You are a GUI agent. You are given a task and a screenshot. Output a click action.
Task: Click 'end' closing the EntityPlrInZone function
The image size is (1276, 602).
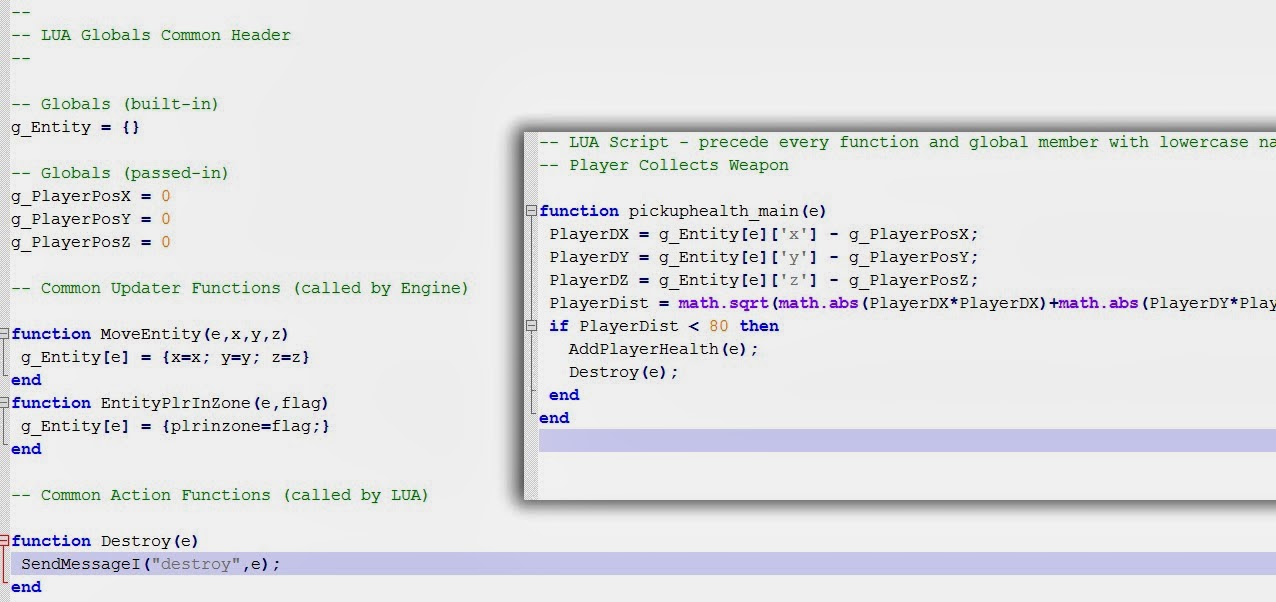(x=26, y=449)
